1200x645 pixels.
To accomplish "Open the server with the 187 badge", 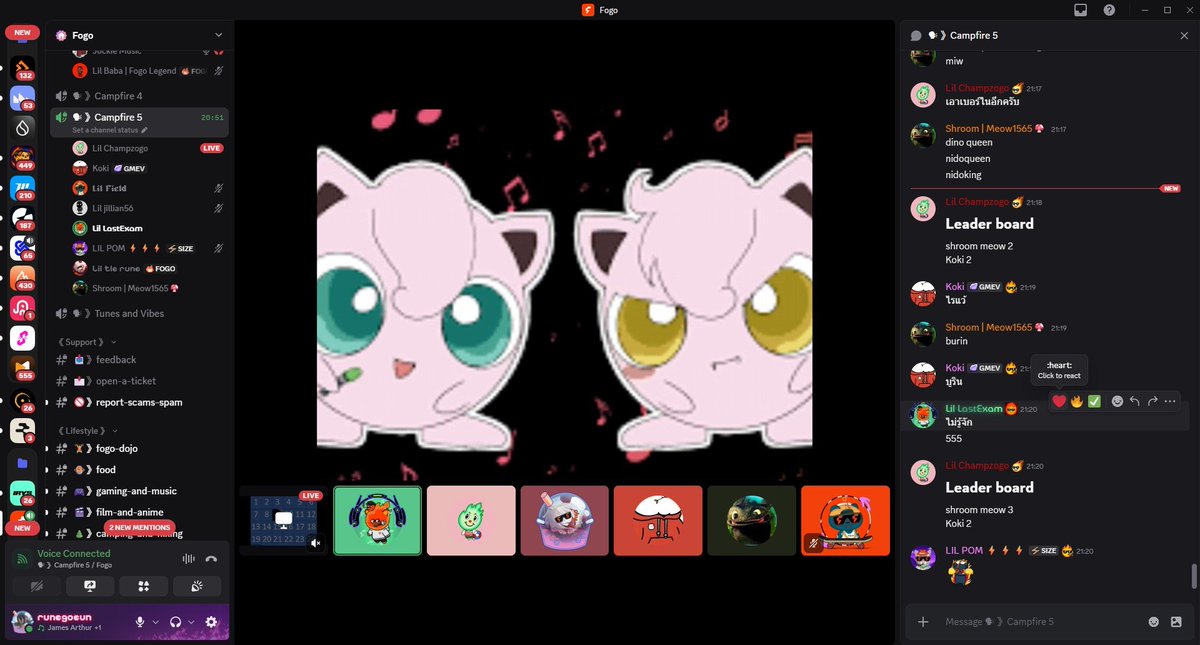I will 22,218.
